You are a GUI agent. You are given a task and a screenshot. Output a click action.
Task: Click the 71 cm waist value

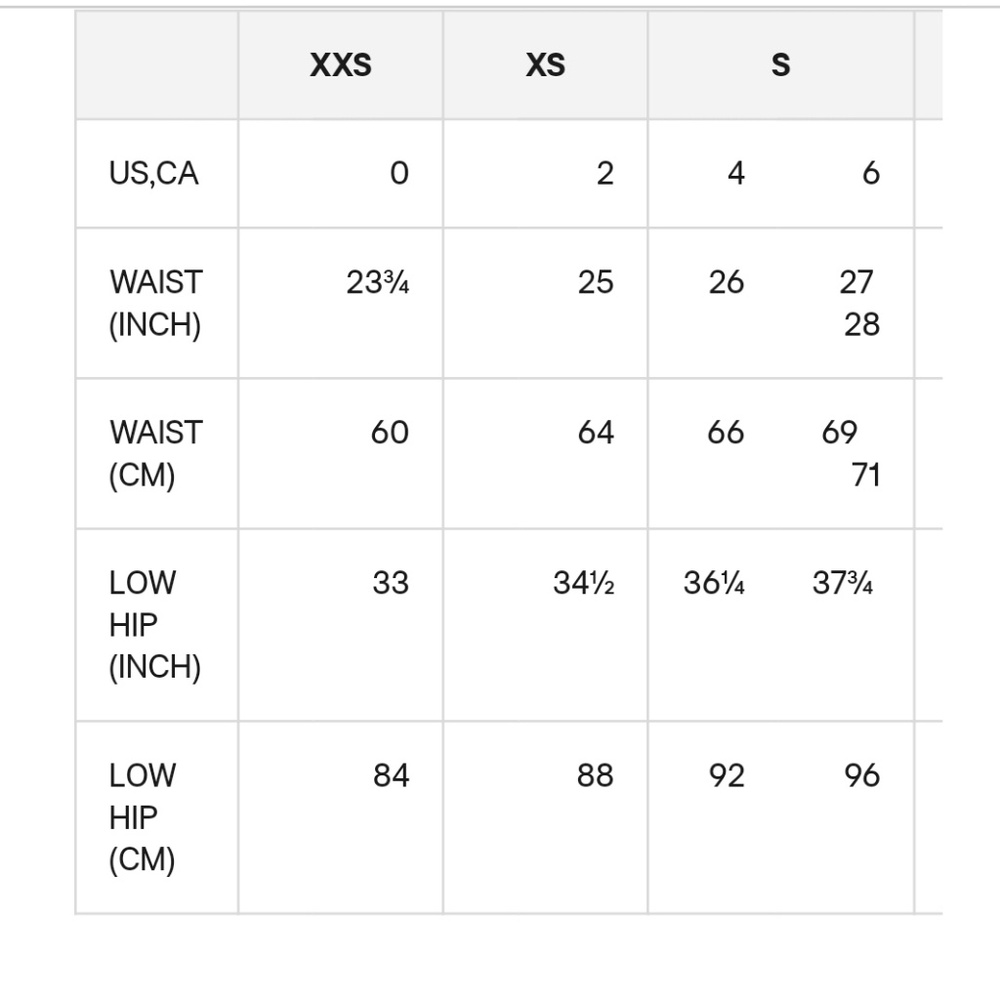[x=865, y=474]
